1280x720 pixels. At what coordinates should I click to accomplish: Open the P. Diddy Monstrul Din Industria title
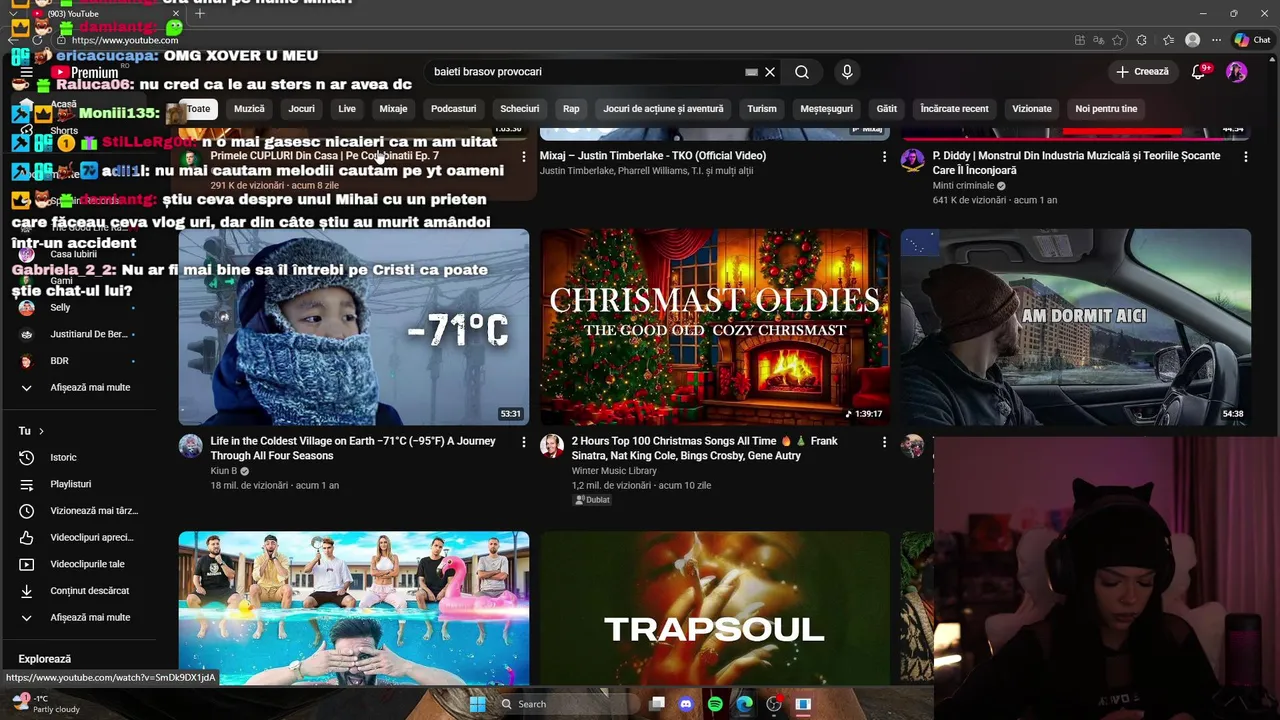(1076, 163)
